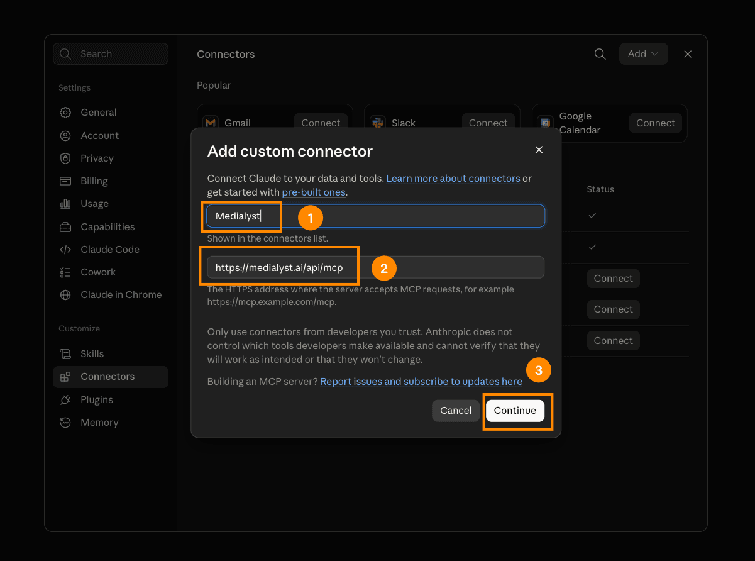Click the Memory icon in sidebar
Viewport: 755px width, 561px height.
coord(65,423)
